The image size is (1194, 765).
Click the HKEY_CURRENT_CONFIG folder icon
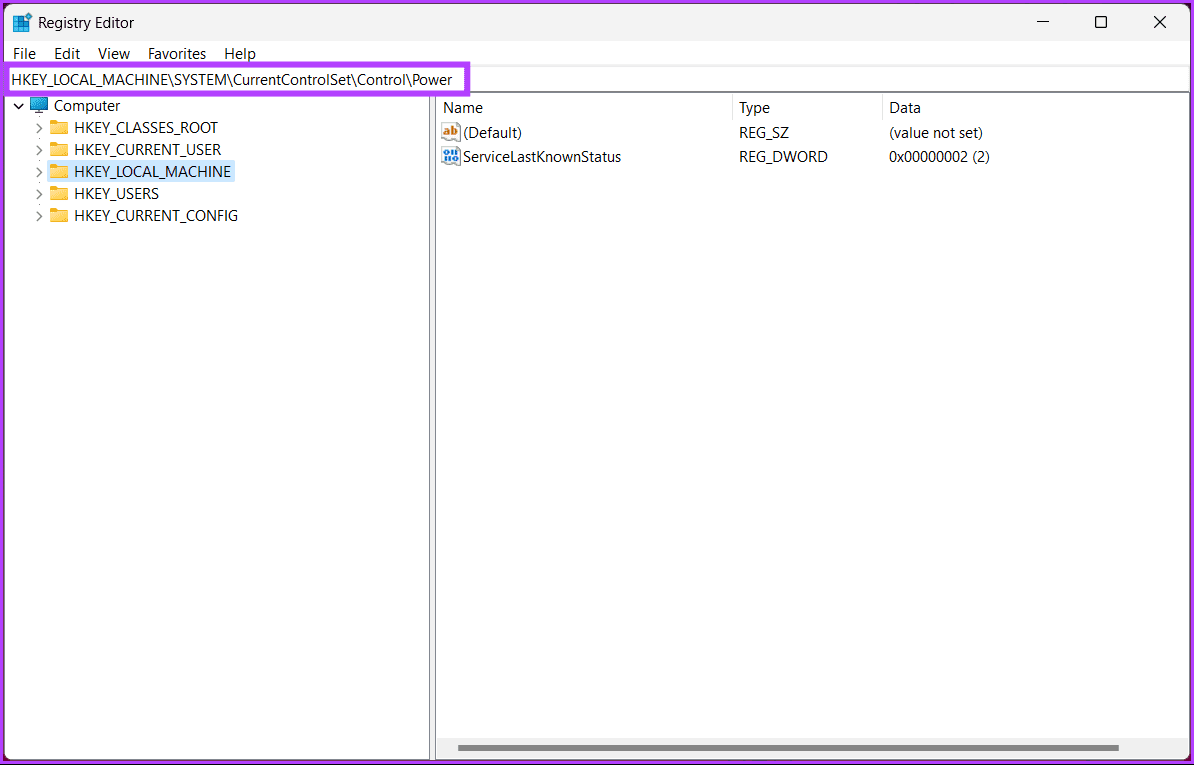(x=59, y=216)
